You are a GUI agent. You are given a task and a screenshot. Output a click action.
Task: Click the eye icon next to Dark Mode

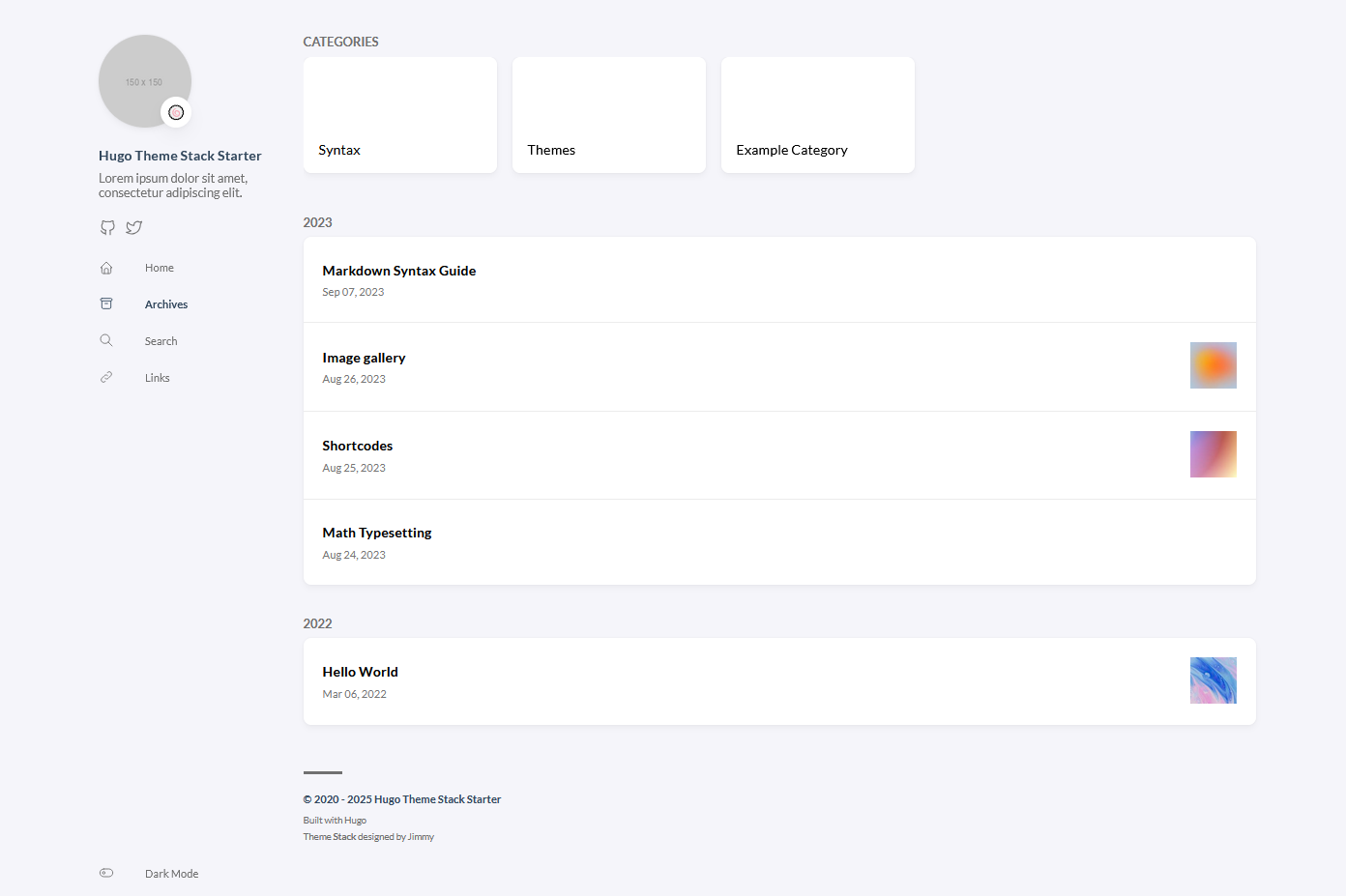point(105,873)
